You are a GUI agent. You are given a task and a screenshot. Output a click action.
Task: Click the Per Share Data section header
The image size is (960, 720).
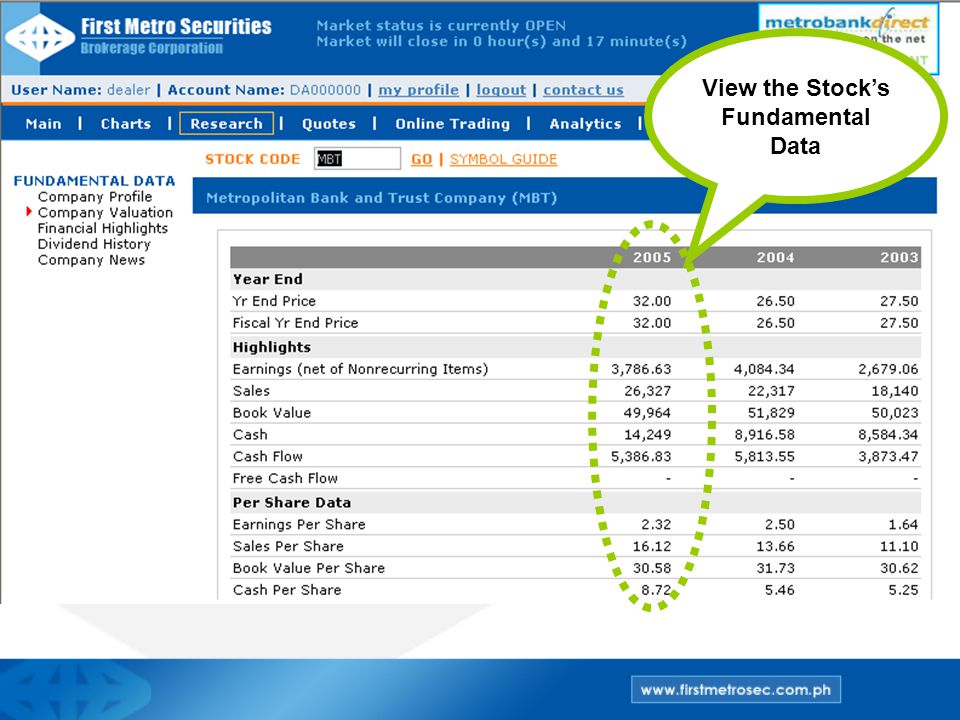coord(291,503)
